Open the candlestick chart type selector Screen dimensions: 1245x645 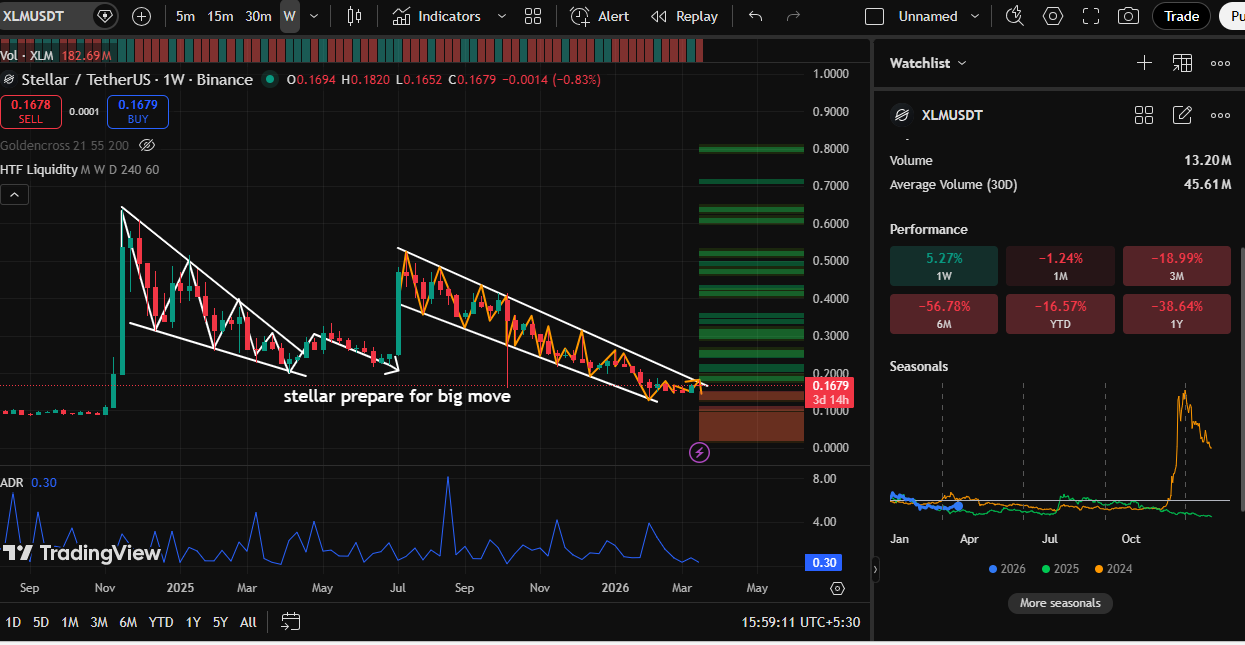click(354, 16)
